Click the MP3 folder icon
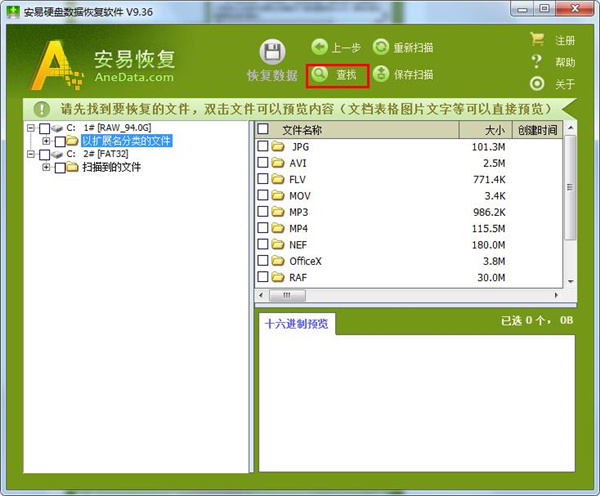Image resolution: width=600 pixels, height=496 pixels. [x=278, y=212]
